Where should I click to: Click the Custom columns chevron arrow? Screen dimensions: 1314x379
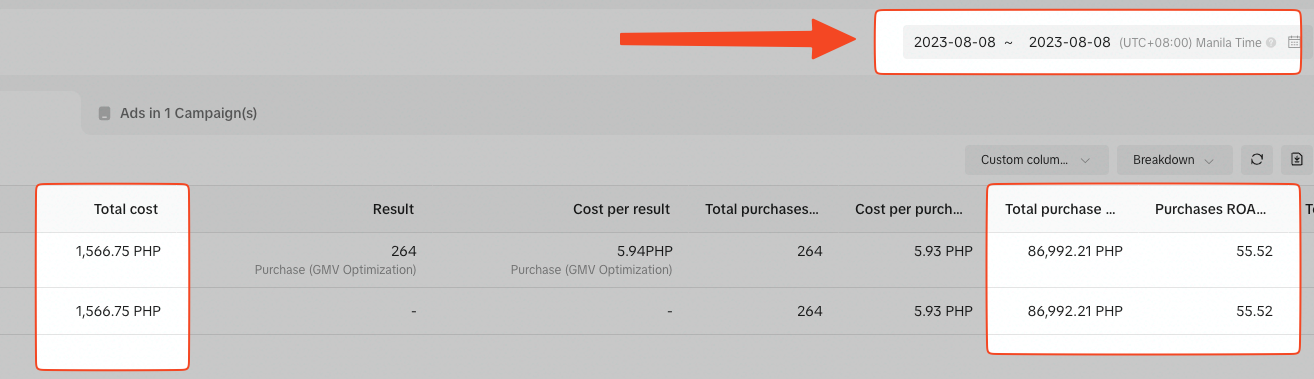point(1088,160)
